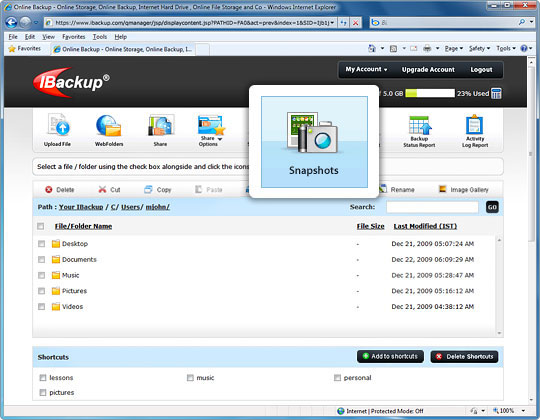Click the Add to shortcuts button
This screenshot has width=540, height=420.
pyautogui.click(x=390, y=356)
